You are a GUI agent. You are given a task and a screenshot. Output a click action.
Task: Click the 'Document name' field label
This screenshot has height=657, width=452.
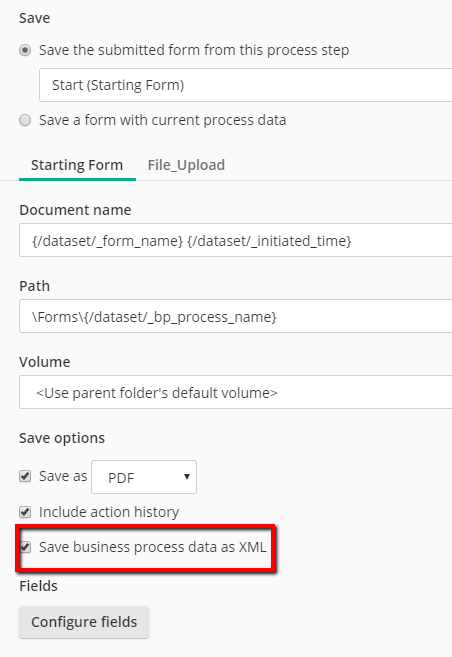pyautogui.click(x=75, y=210)
